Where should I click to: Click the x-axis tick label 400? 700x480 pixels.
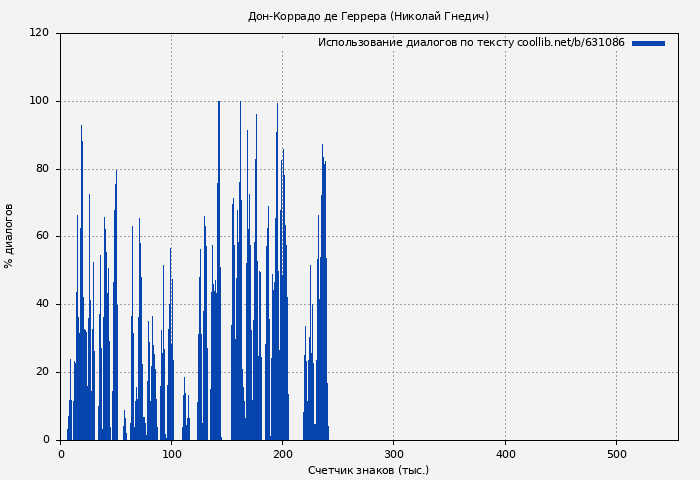[x=505, y=454]
